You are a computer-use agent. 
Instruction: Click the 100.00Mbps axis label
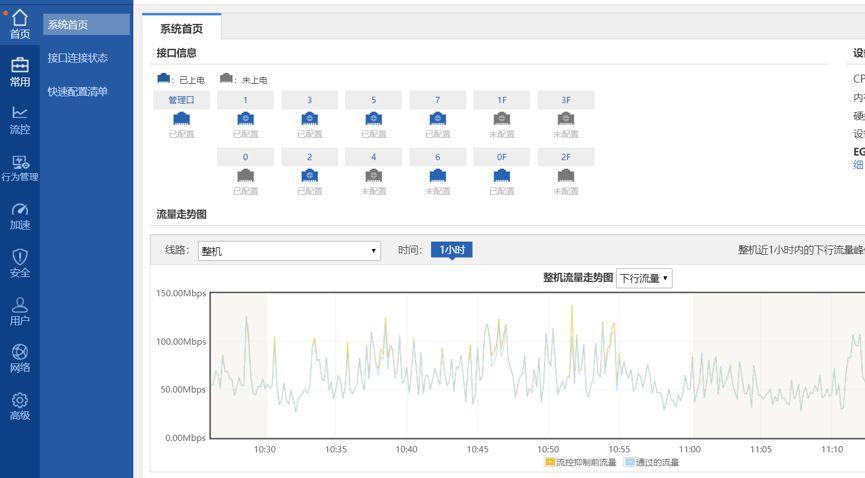181,341
